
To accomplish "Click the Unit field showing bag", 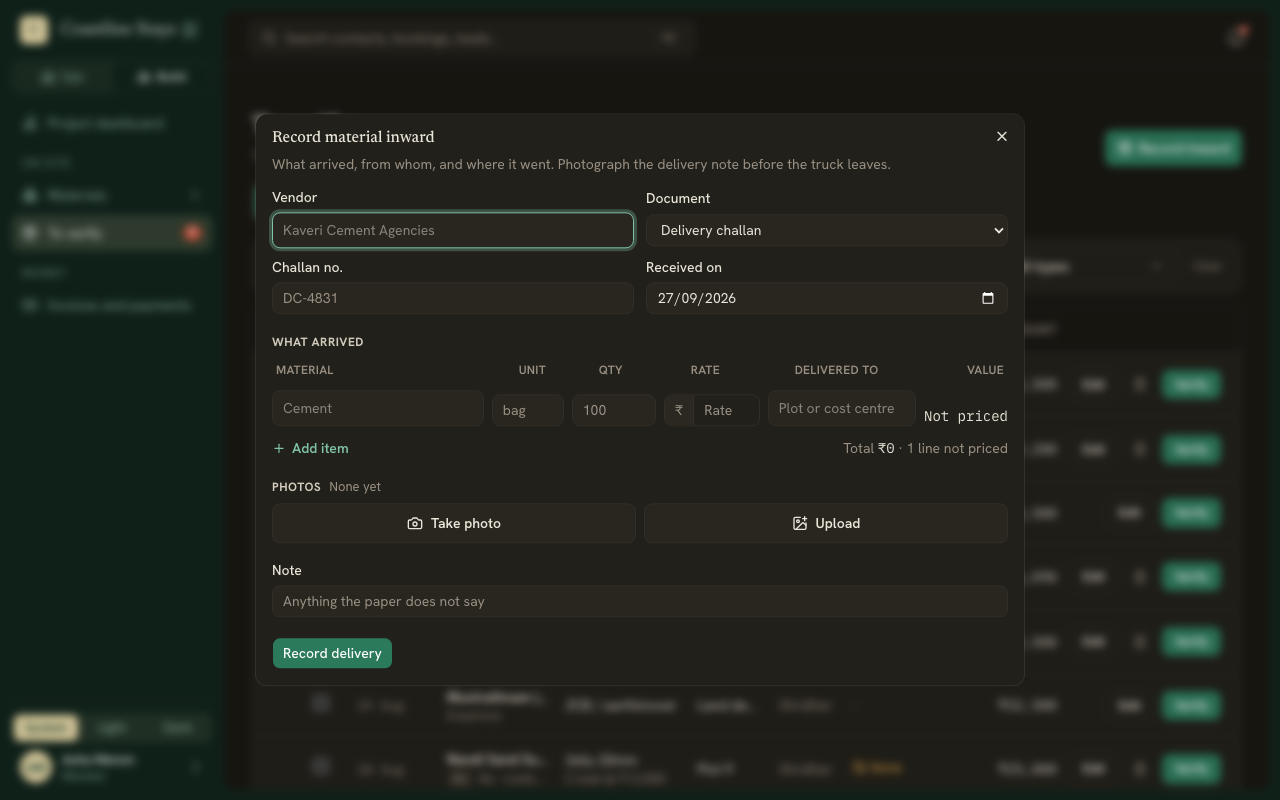I will [x=528, y=410].
